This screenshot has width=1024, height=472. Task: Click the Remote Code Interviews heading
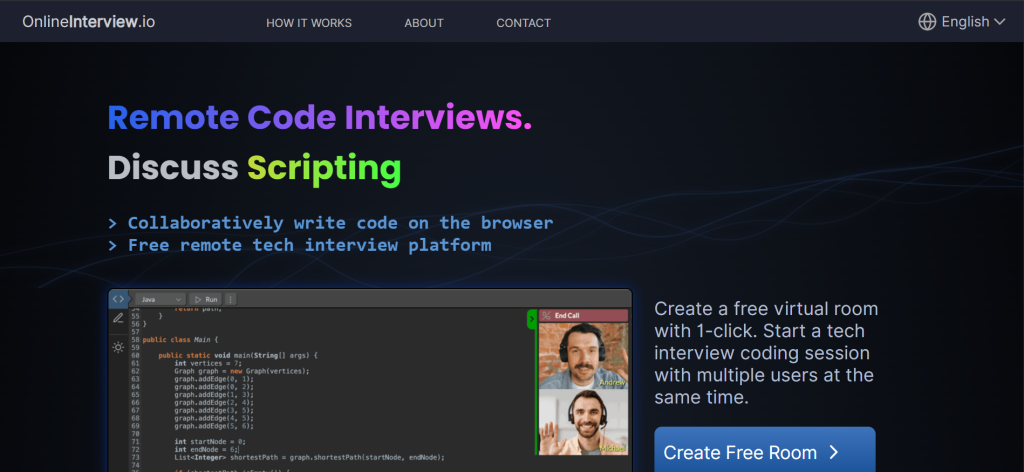(x=319, y=118)
